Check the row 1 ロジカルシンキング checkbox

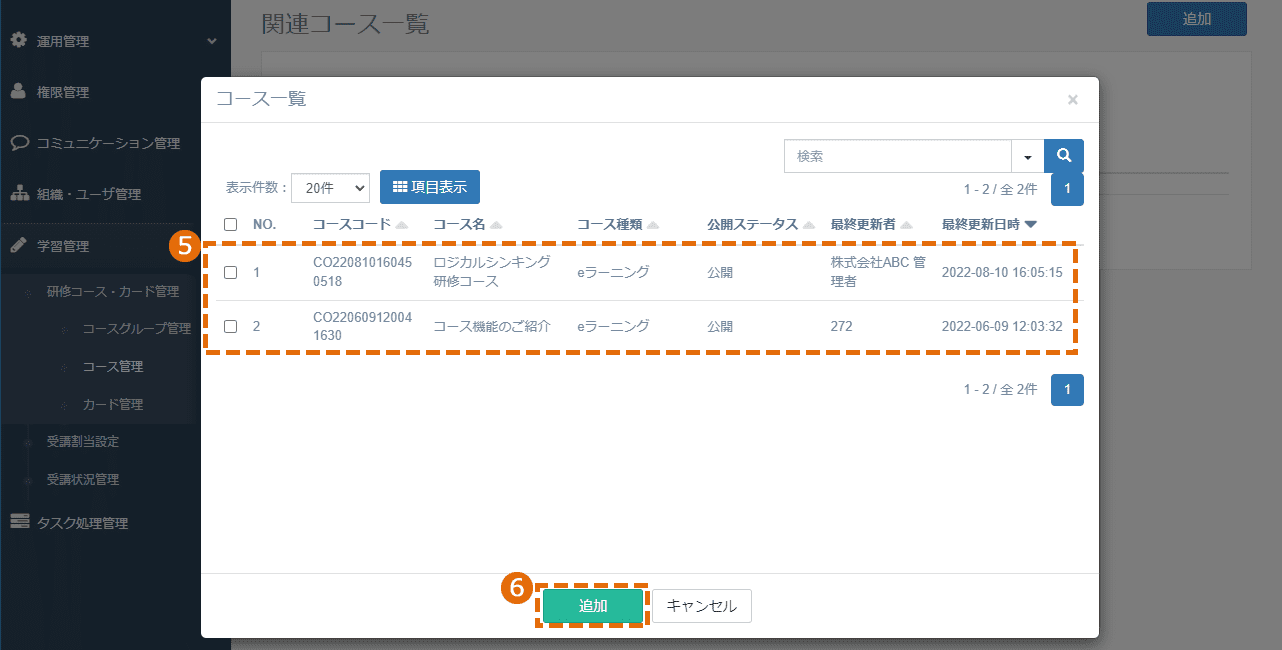click(231, 272)
